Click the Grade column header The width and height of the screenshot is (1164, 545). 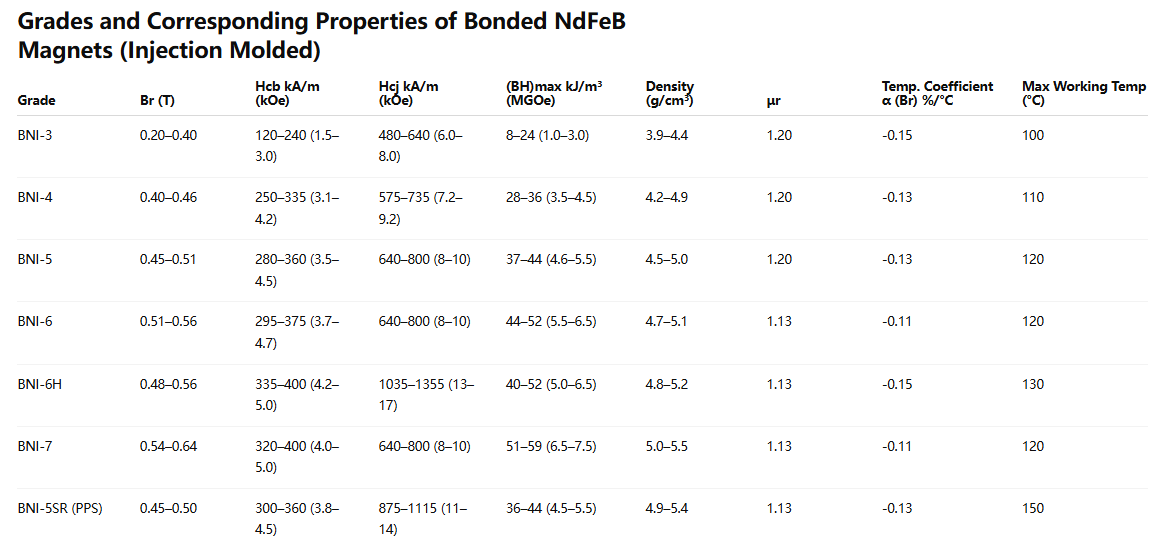coord(37,100)
